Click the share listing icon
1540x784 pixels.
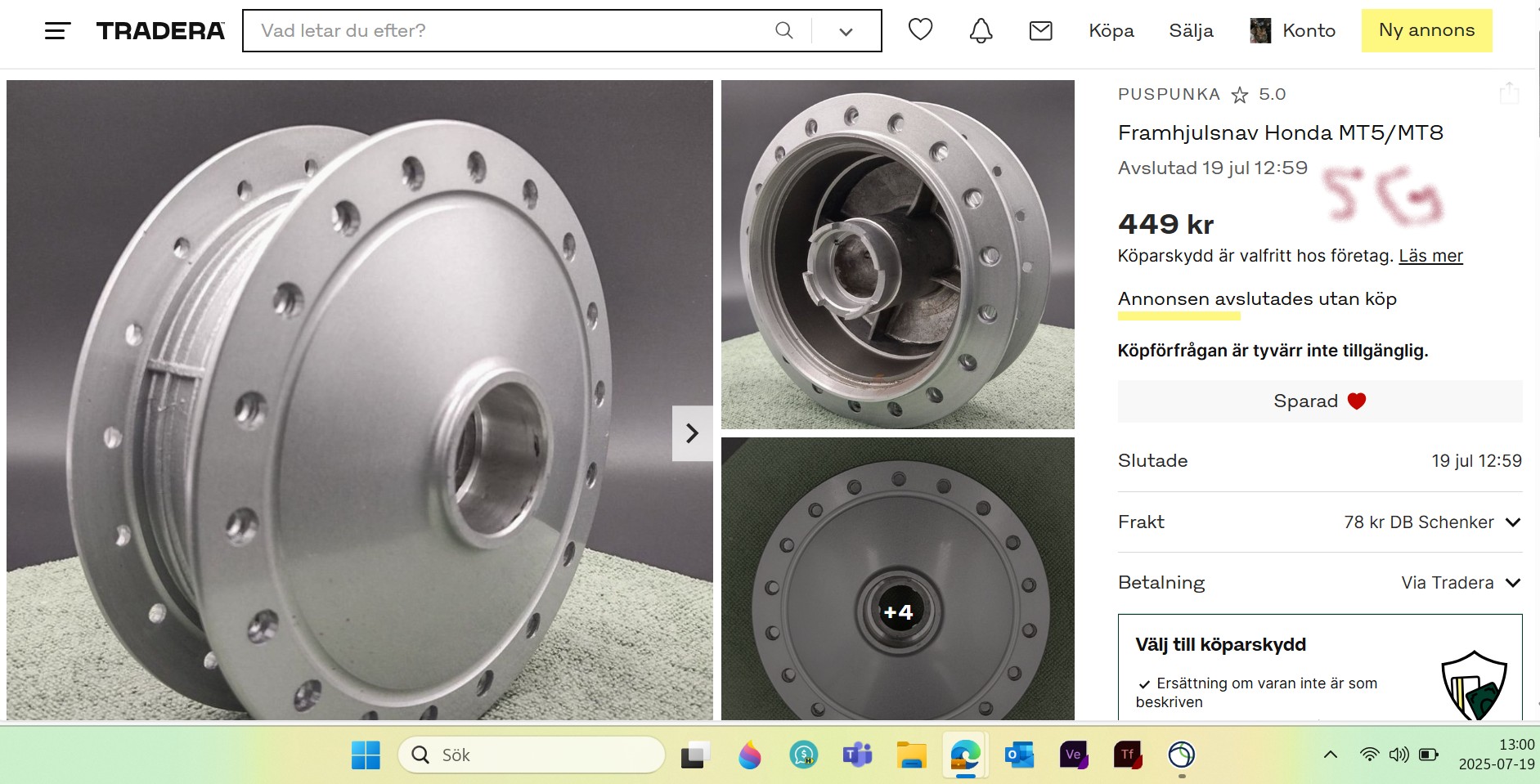pos(1509,93)
